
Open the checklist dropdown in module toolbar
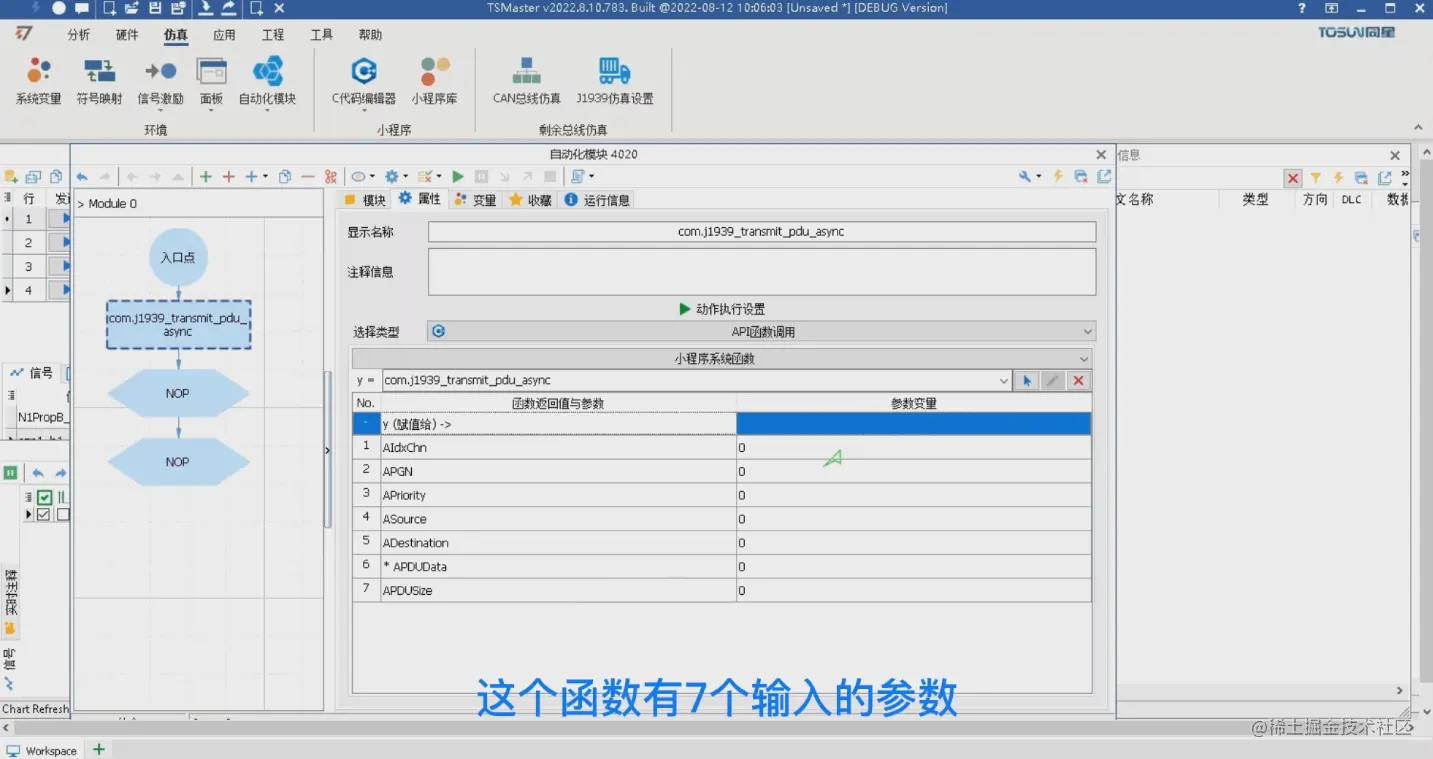[429, 176]
